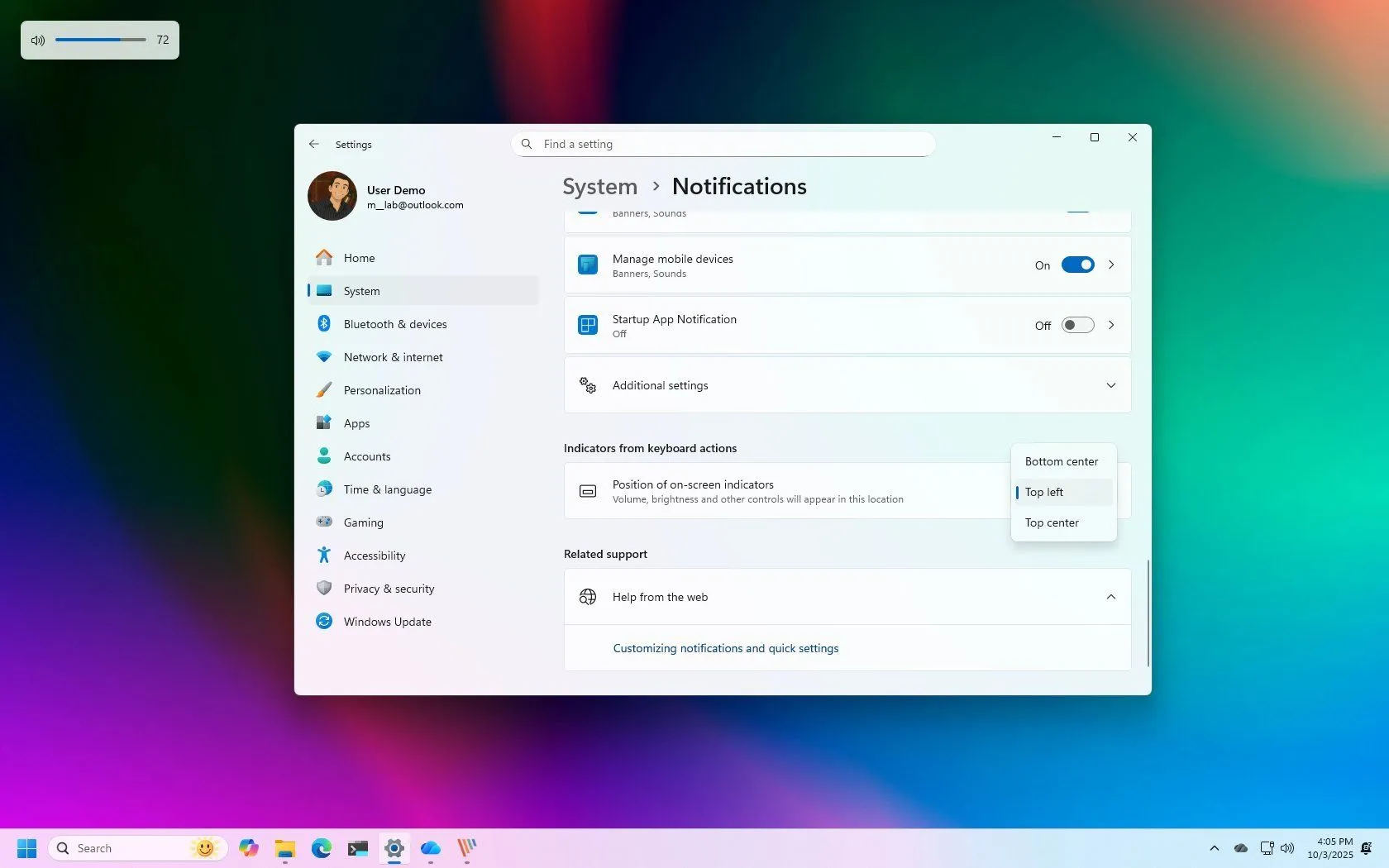Open Copilot from the taskbar

coord(248,848)
